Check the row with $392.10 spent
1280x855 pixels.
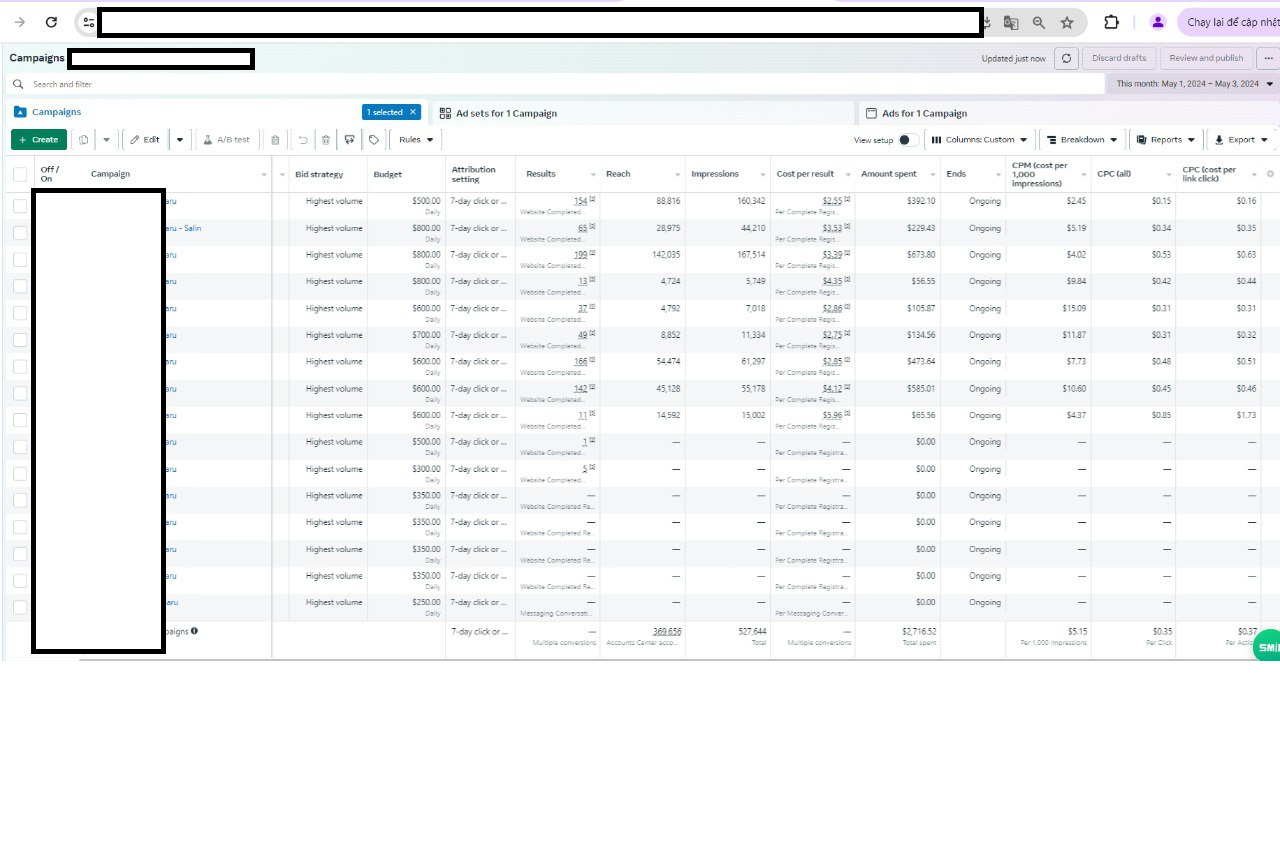coord(20,206)
